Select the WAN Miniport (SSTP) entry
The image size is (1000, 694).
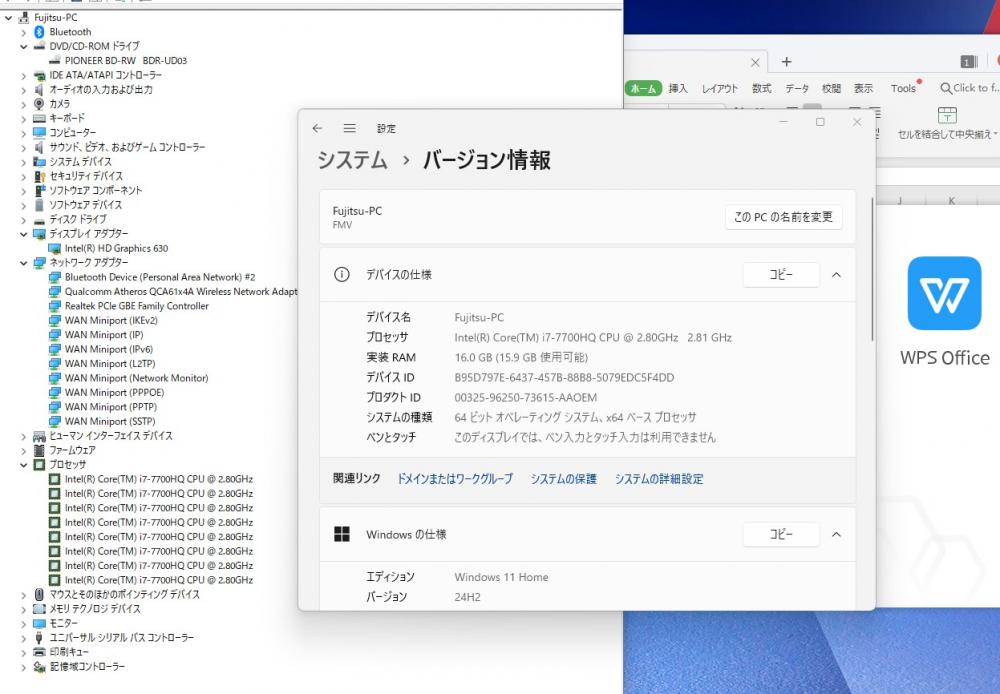[110, 422]
